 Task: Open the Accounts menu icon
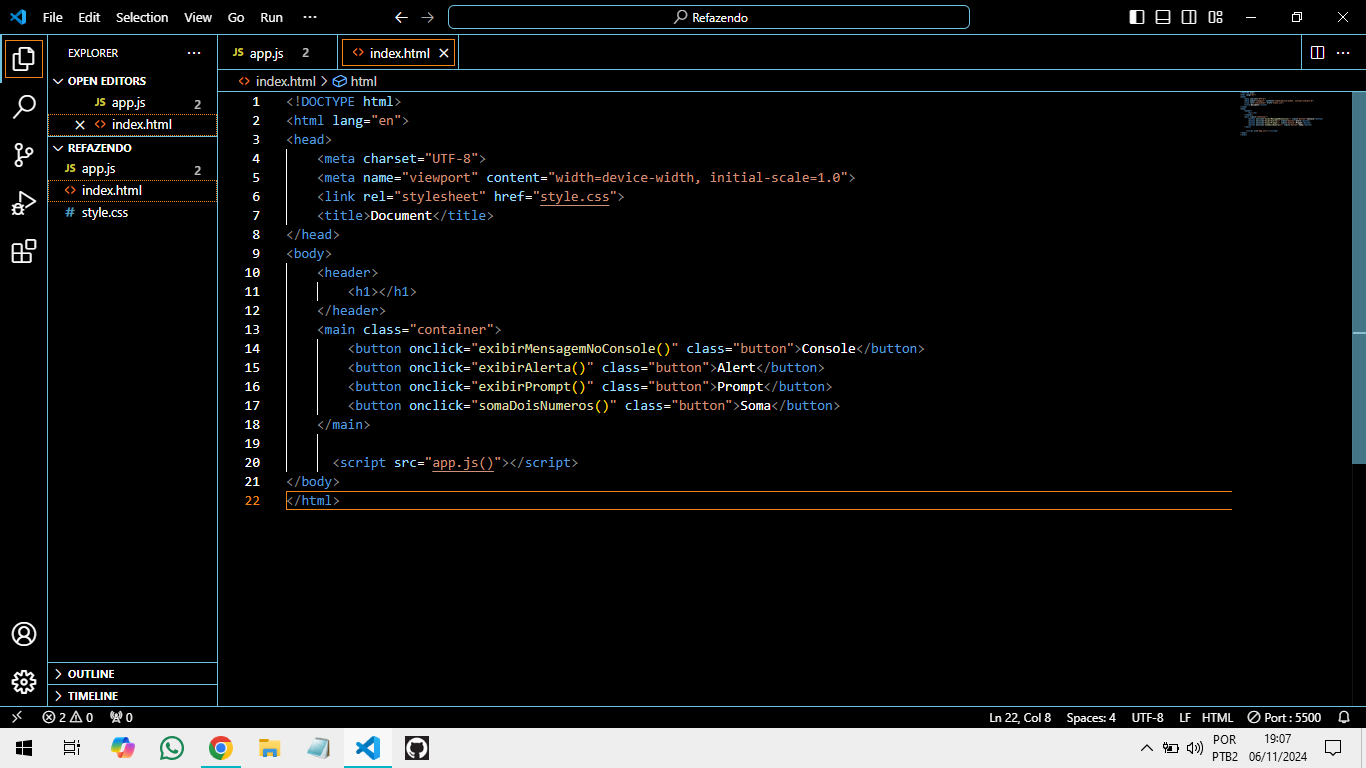(x=24, y=634)
